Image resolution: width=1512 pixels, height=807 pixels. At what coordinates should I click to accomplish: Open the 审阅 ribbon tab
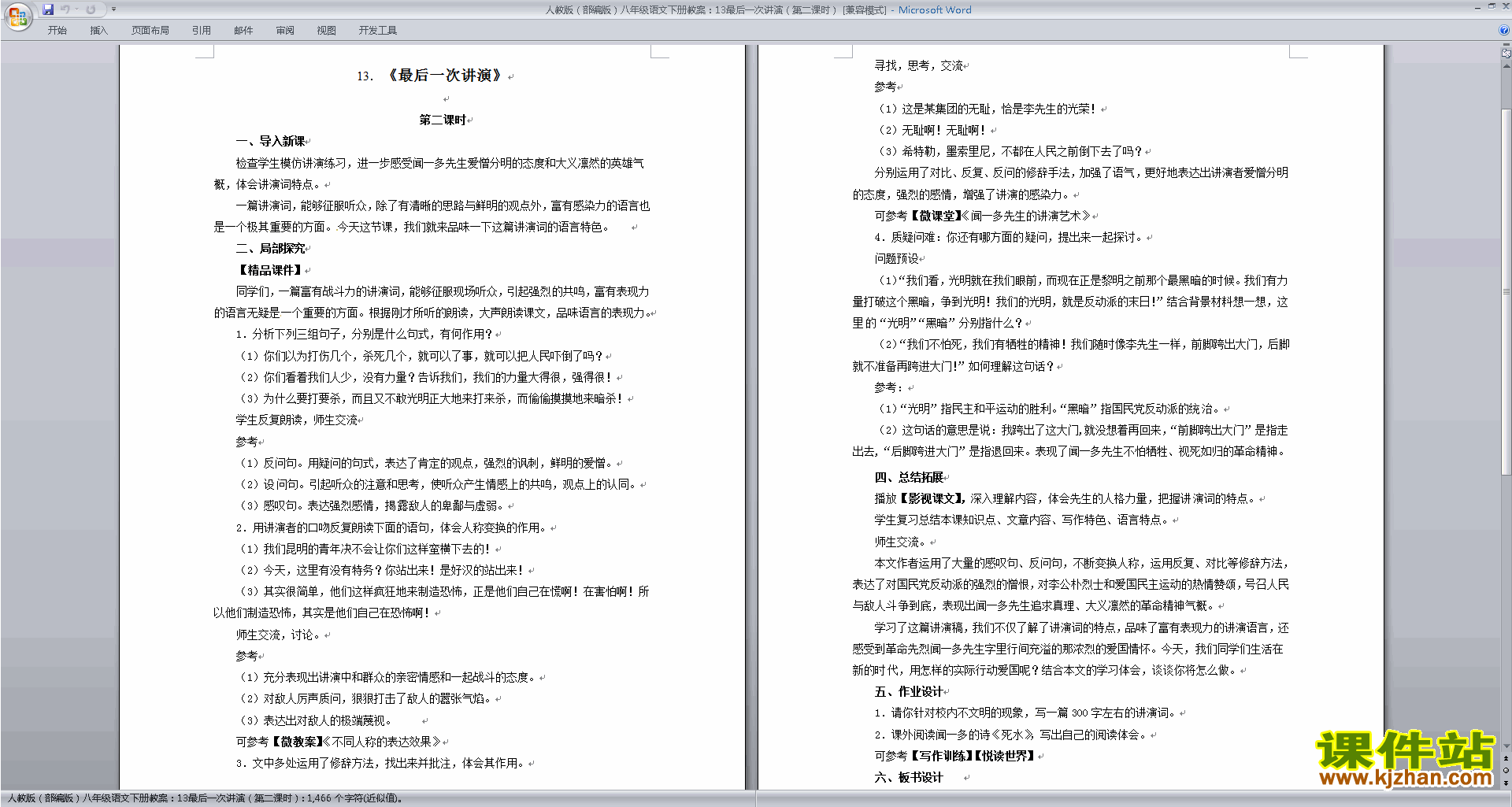click(285, 31)
